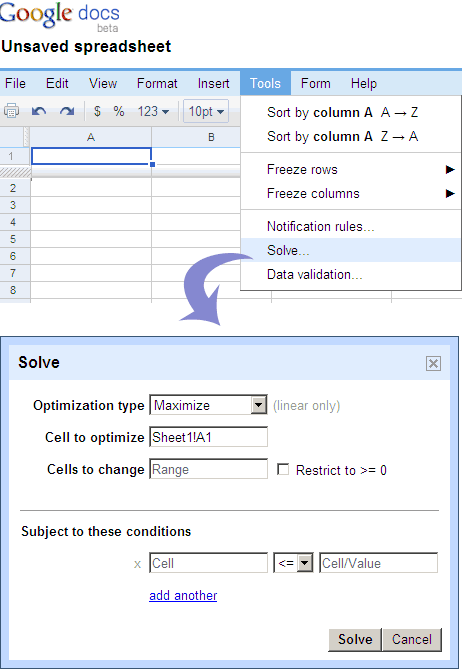Image resolution: width=462 pixels, height=669 pixels.
Task: Enable Restrict to >= 0 checkbox
Action: [283, 470]
